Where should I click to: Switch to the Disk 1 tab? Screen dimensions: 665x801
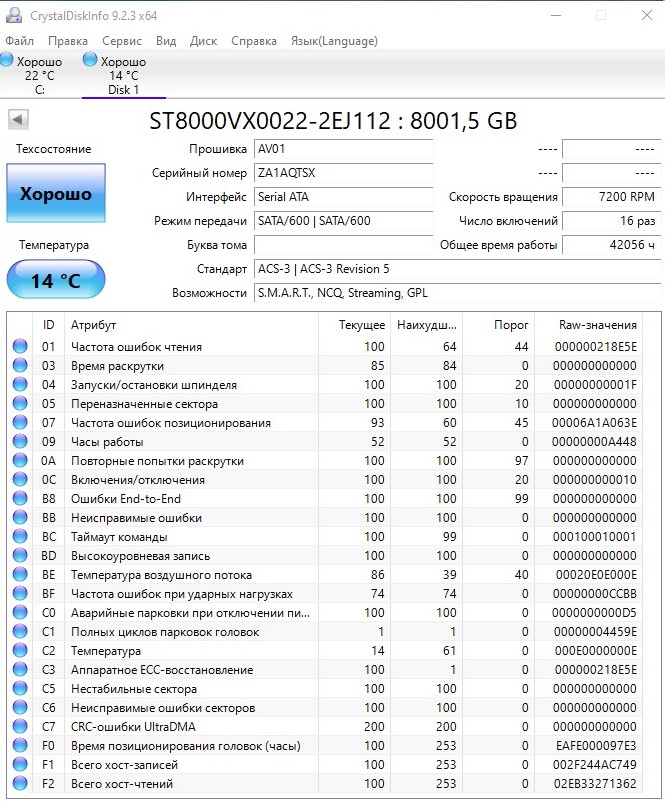pos(123,75)
